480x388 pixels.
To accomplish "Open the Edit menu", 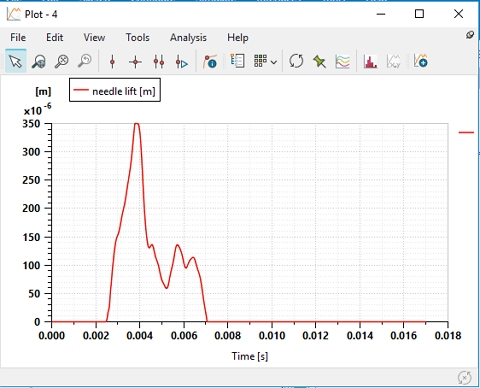I will 55,37.
